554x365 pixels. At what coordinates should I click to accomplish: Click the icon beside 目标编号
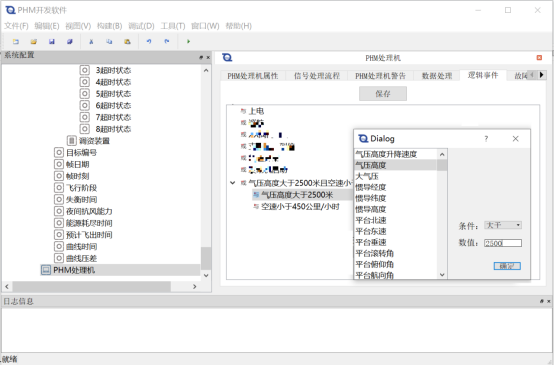click(59, 153)
